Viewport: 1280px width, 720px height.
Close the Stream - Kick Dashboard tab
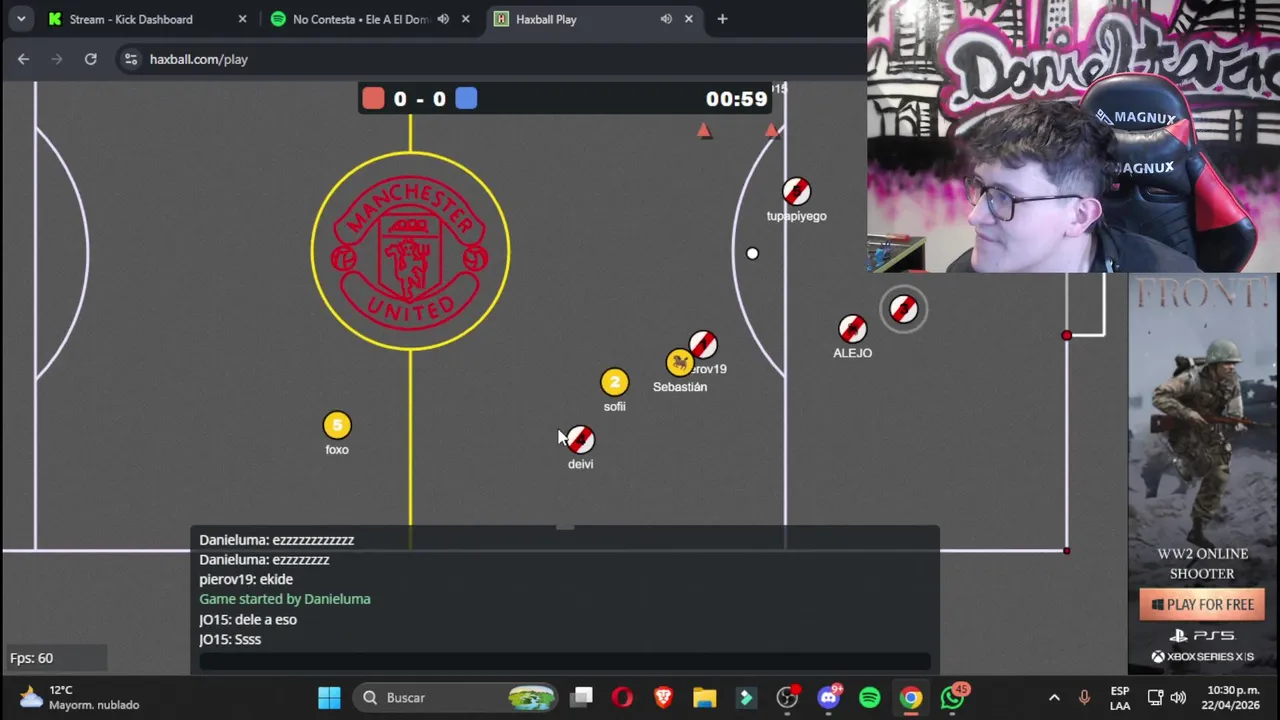[x=242, y=19]
